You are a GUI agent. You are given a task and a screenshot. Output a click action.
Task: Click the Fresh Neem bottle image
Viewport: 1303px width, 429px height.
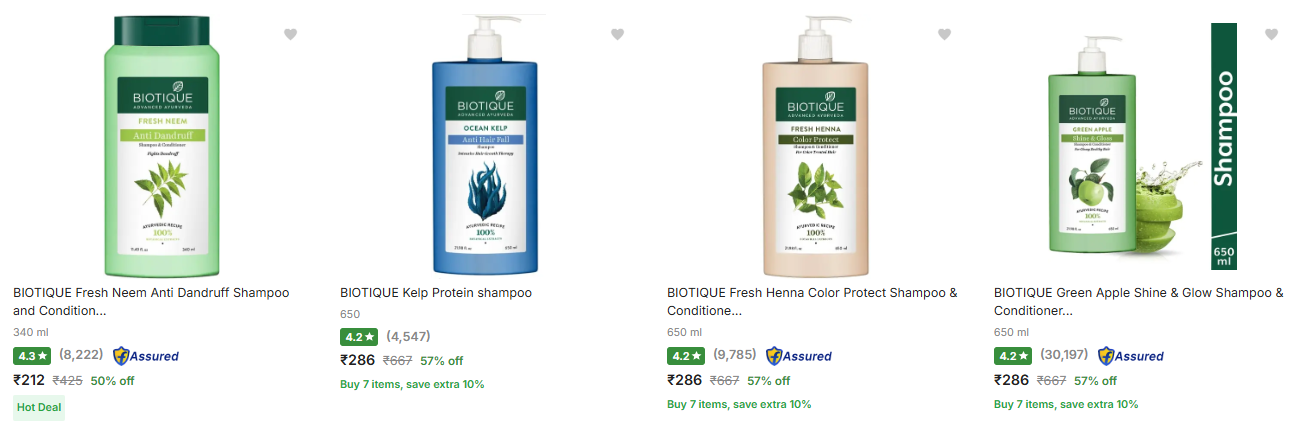(164, 147)
